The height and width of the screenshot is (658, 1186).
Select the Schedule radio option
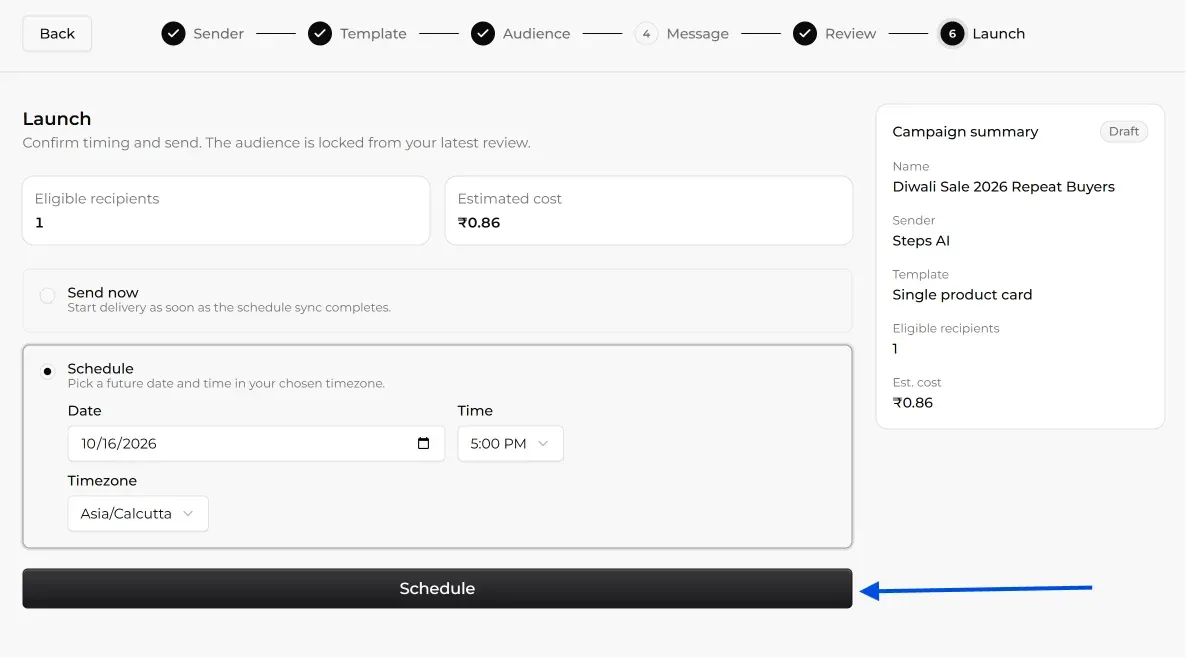(x=48, y=371)
